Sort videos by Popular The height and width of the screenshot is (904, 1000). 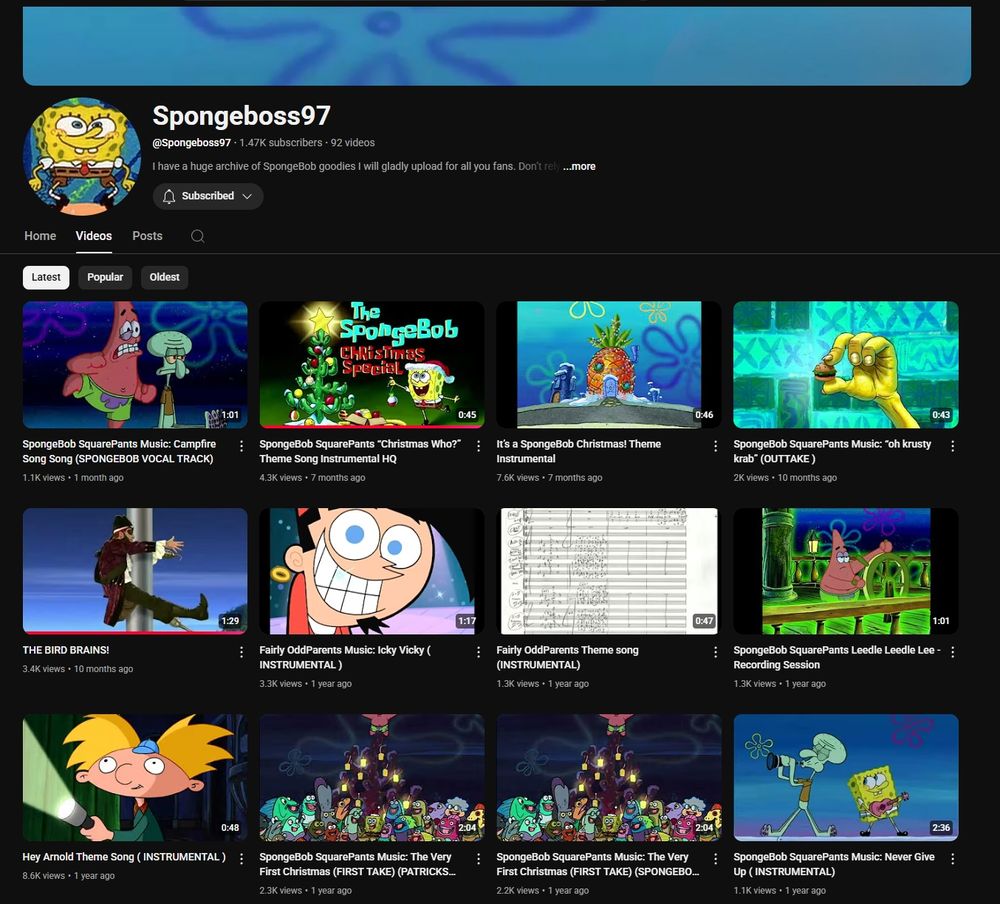[x=105, y=278]
